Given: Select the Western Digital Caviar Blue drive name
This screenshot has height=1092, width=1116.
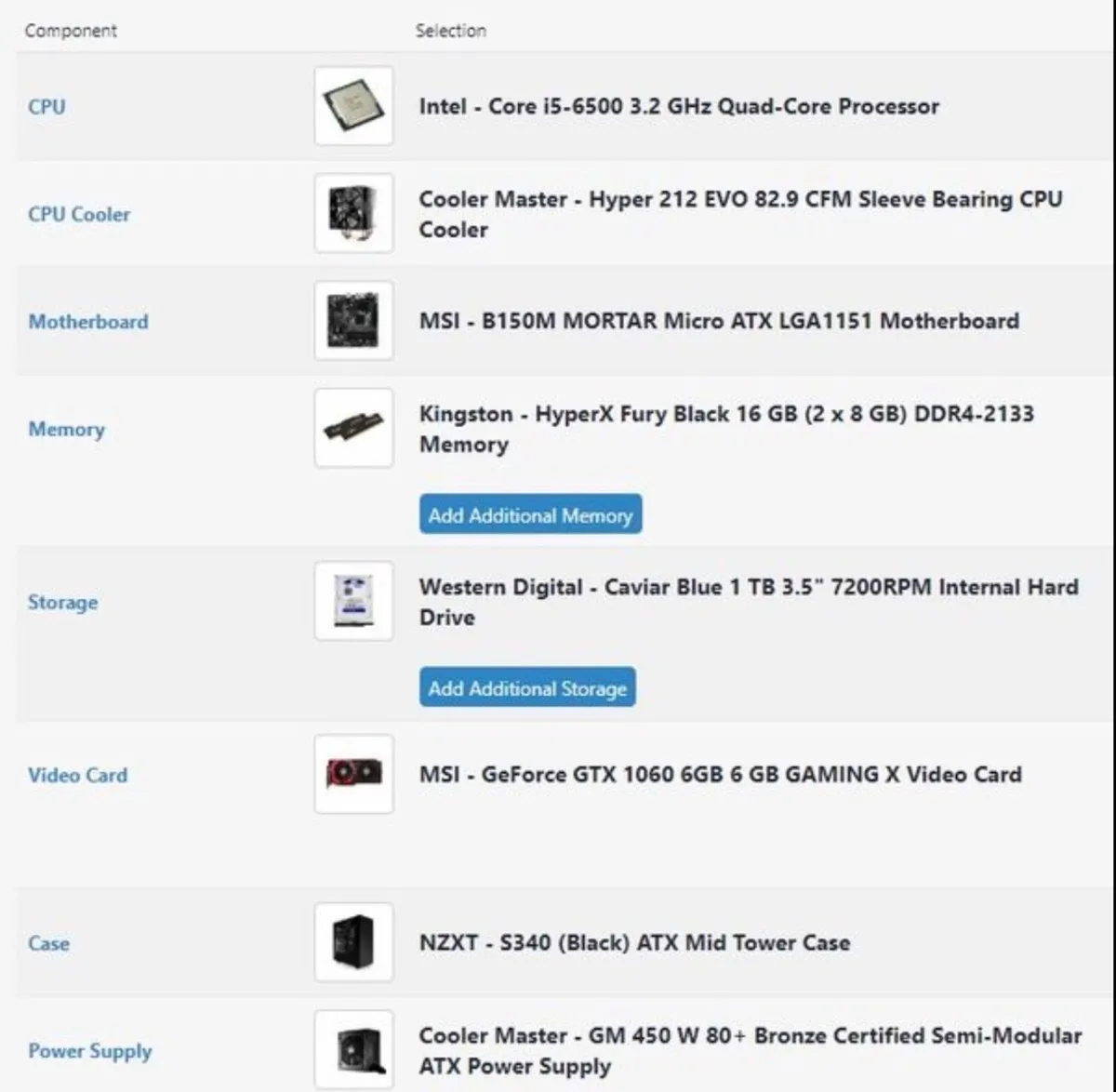Looking at the screenshot, I should click(x=749, y=602).
